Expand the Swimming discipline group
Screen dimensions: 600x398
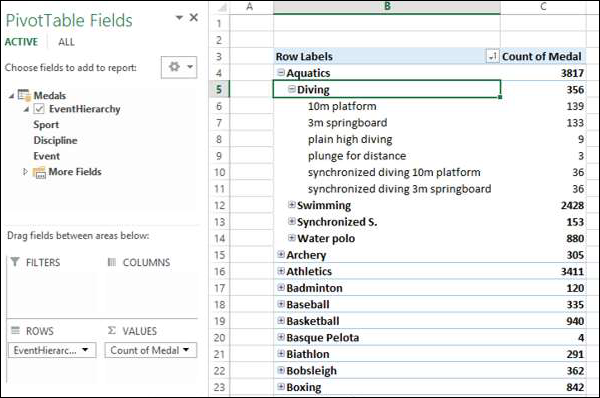click(x=292, y=205)
